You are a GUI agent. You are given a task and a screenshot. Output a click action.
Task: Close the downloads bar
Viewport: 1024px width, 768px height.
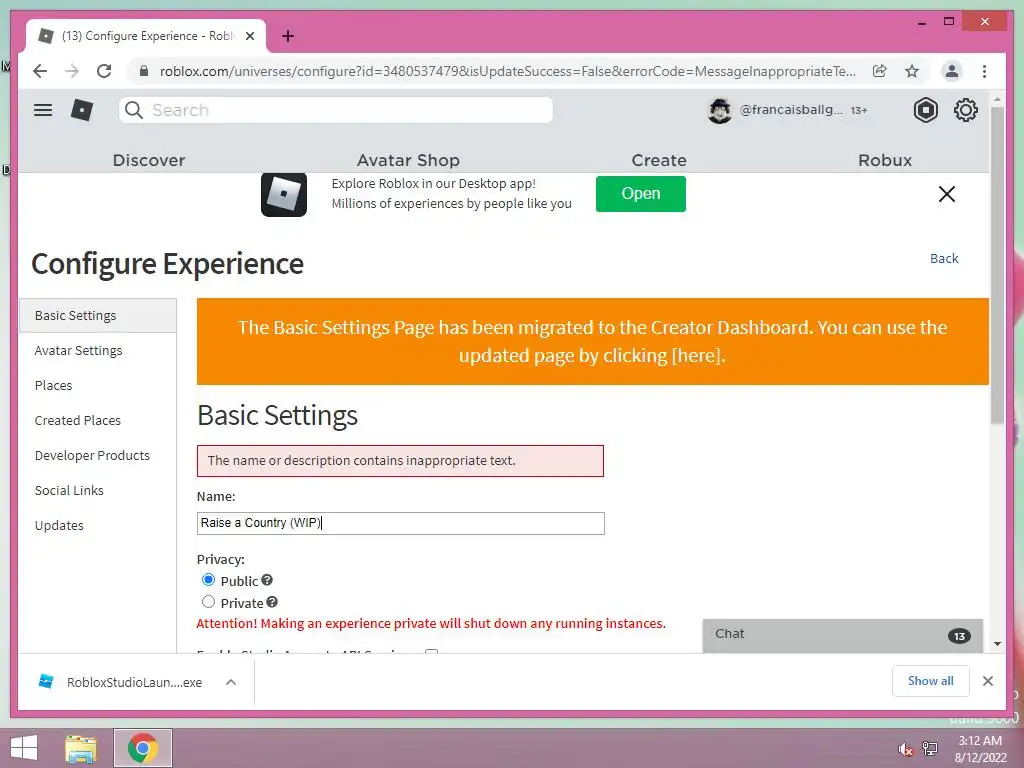pos(987,681)
